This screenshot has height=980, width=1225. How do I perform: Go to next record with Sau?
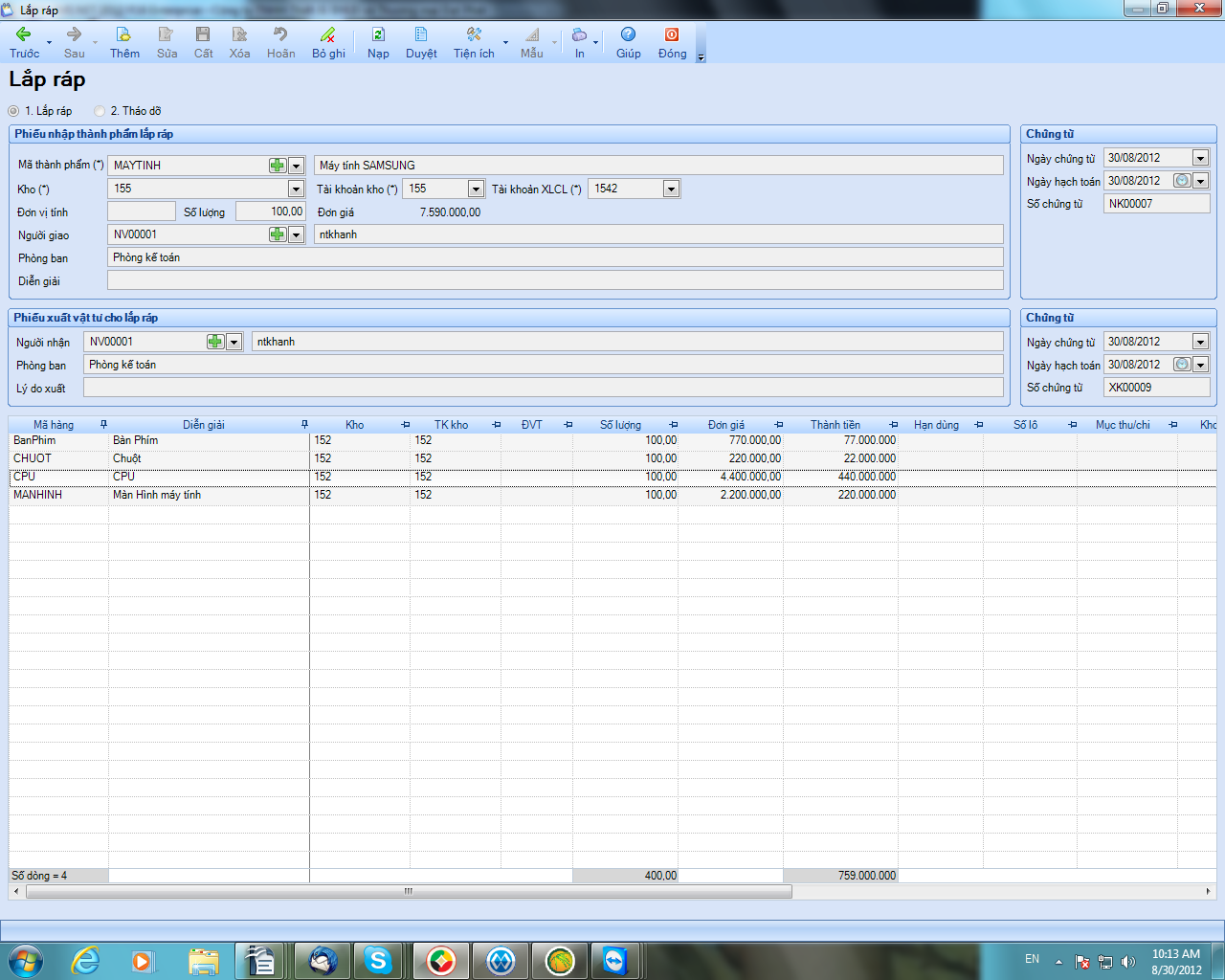(74, 43)
